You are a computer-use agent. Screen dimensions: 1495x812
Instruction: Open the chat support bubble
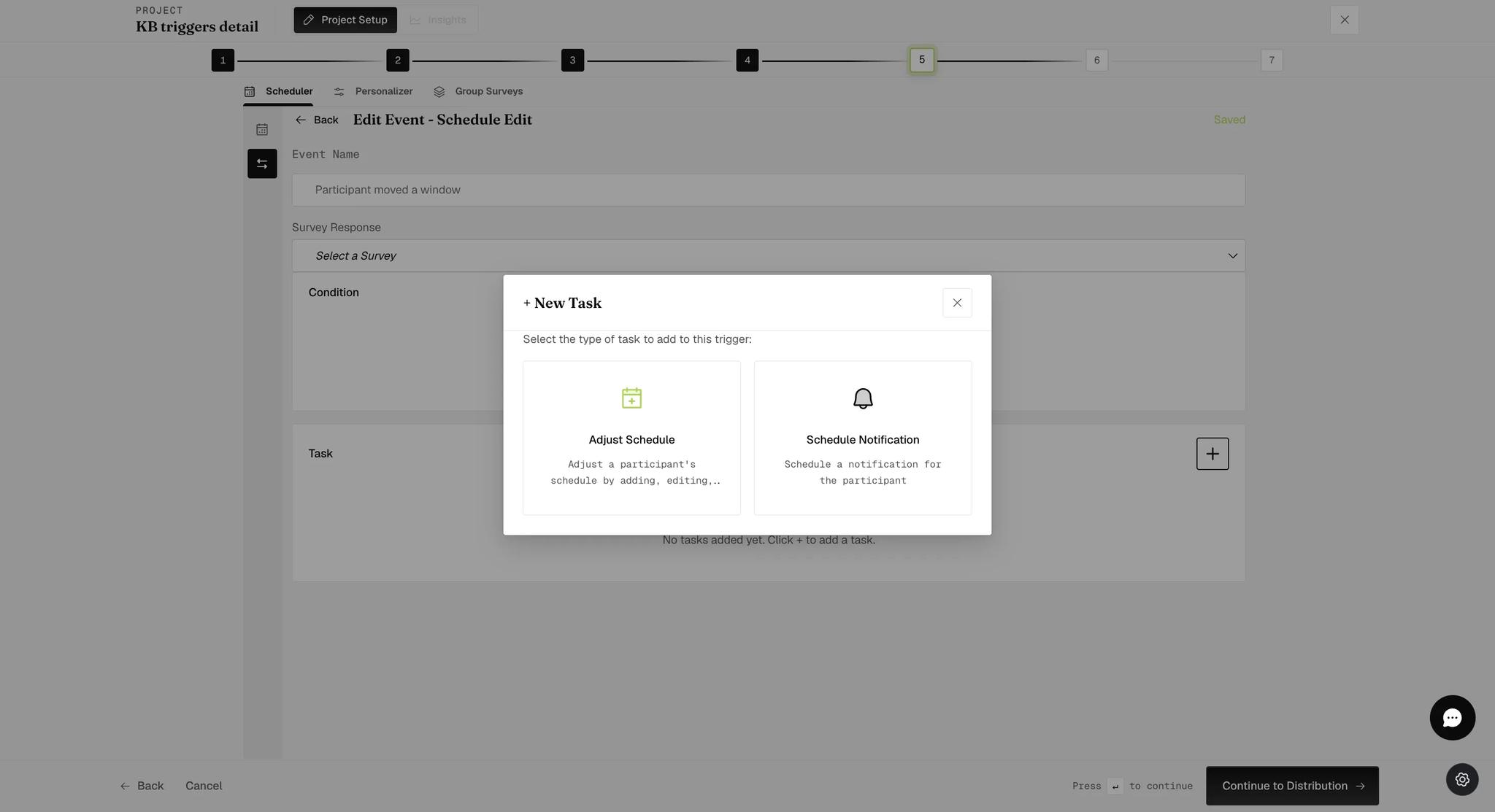pyautogui.click(x=1452, y=718)
